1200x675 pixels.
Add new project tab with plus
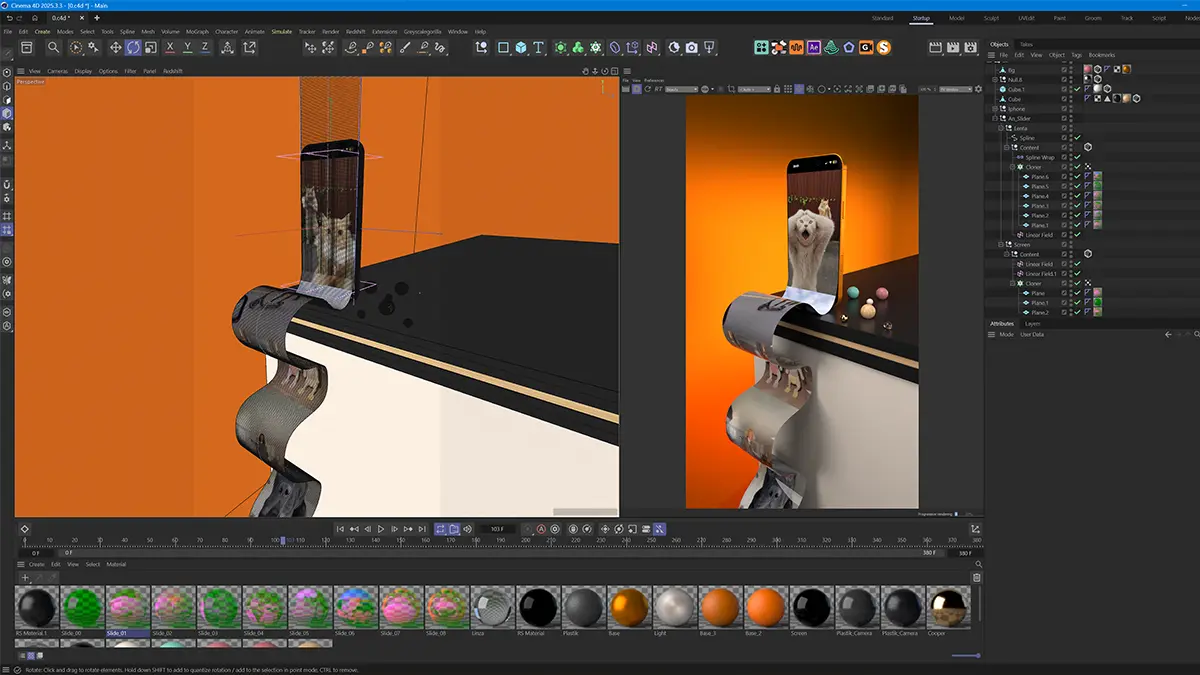pos(96,18)
